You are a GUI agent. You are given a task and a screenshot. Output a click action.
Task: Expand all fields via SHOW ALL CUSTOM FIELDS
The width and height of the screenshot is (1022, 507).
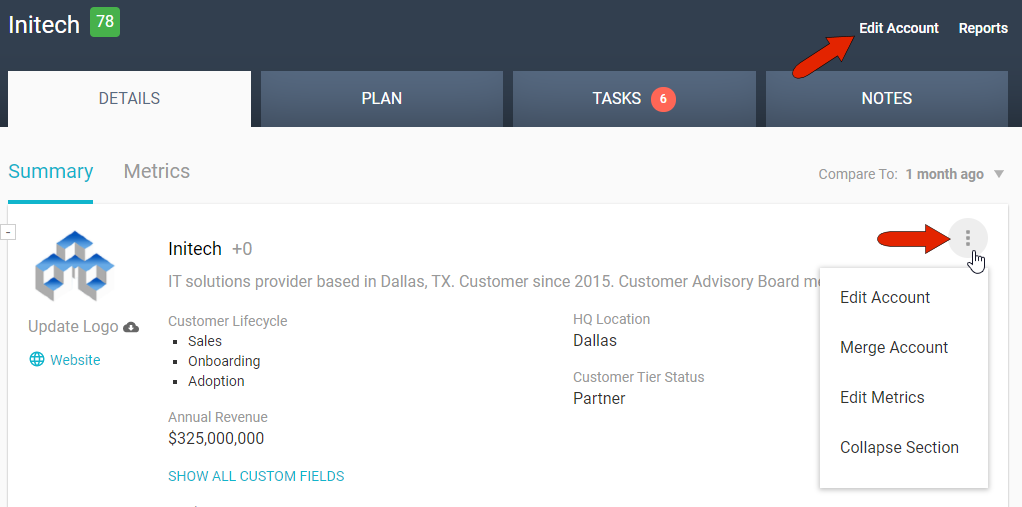pyautogui.click(x=256, y=476)
